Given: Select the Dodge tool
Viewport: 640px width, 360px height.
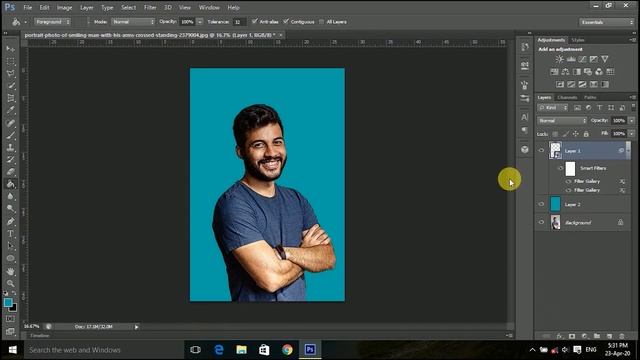Looking at the screenshot, I should click(x=10, y=209).
